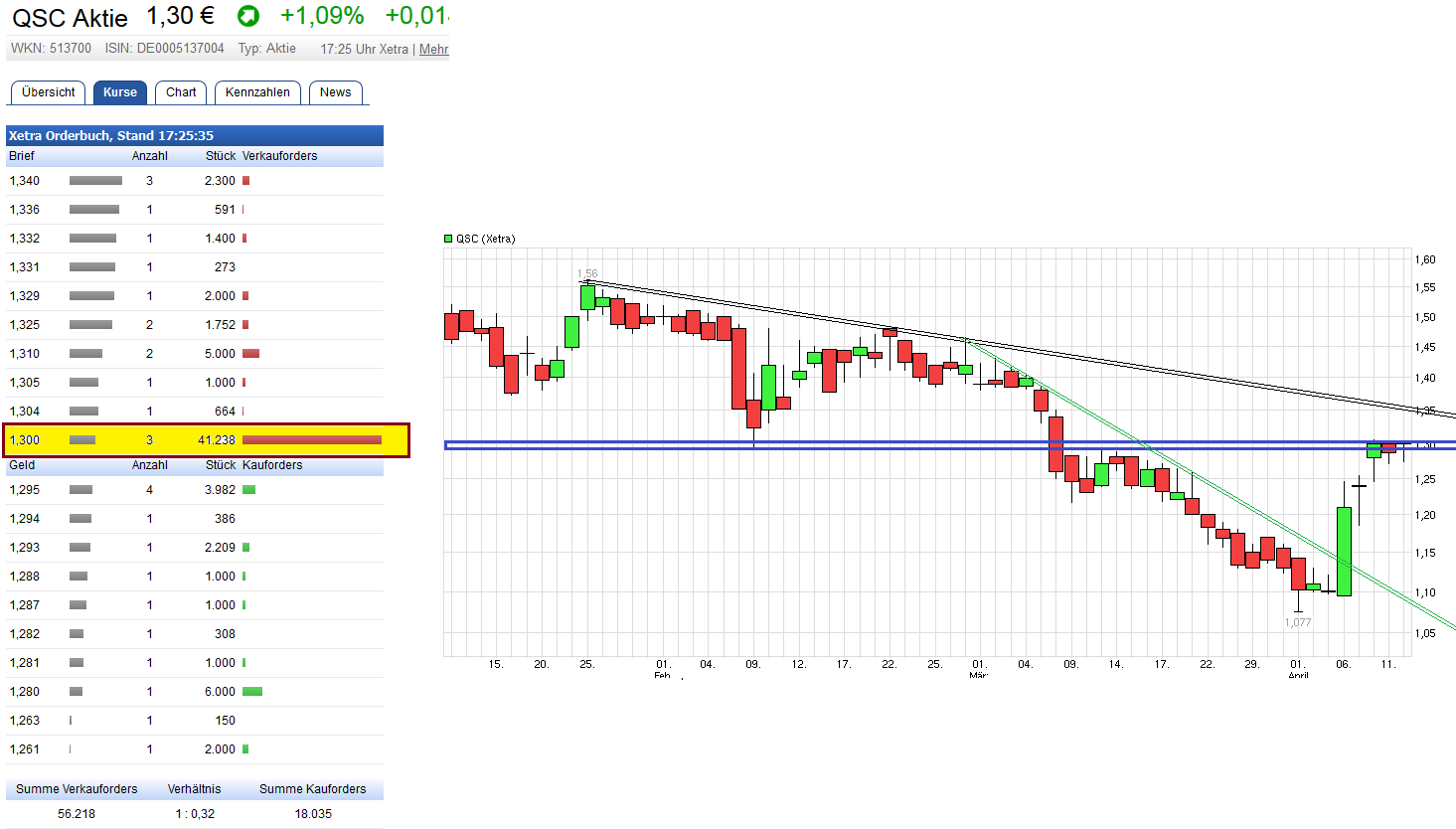Select bid price 1,293
The image size is (1456, 829).
click(x=25, y=548)
